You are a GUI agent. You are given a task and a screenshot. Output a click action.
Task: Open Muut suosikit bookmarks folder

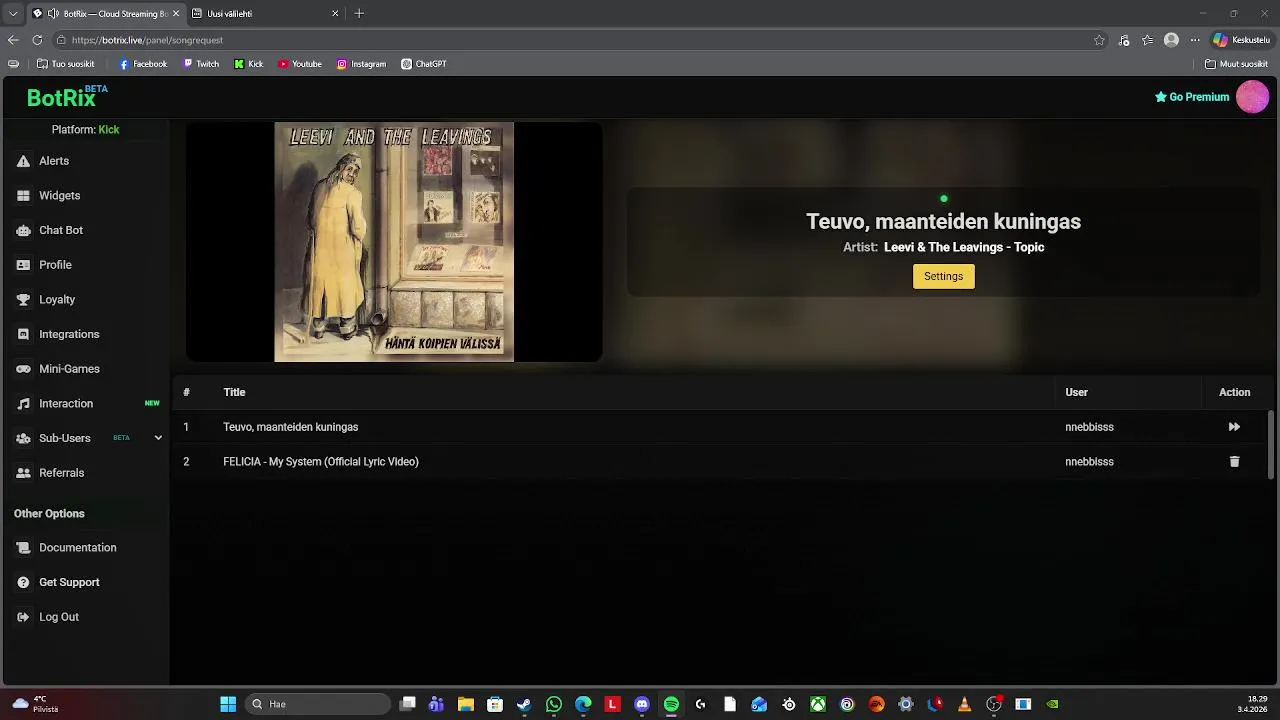coord(1236,64)
